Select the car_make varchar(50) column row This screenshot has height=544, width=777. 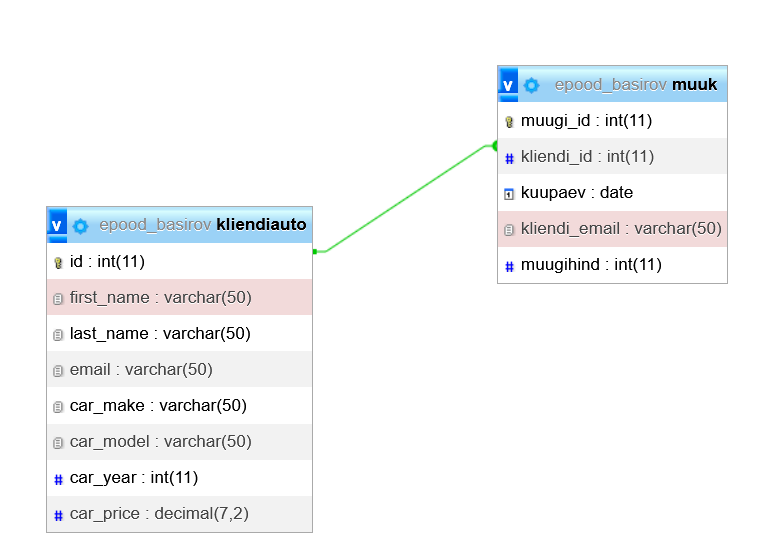pyautogui.click(x=158, y=406)
